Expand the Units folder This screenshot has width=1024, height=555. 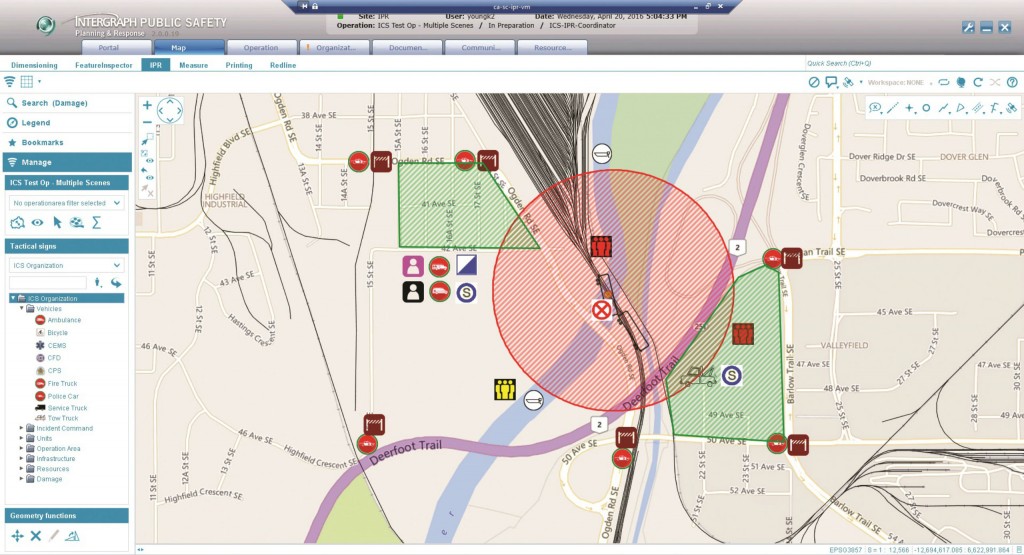[x=22, y=438]
